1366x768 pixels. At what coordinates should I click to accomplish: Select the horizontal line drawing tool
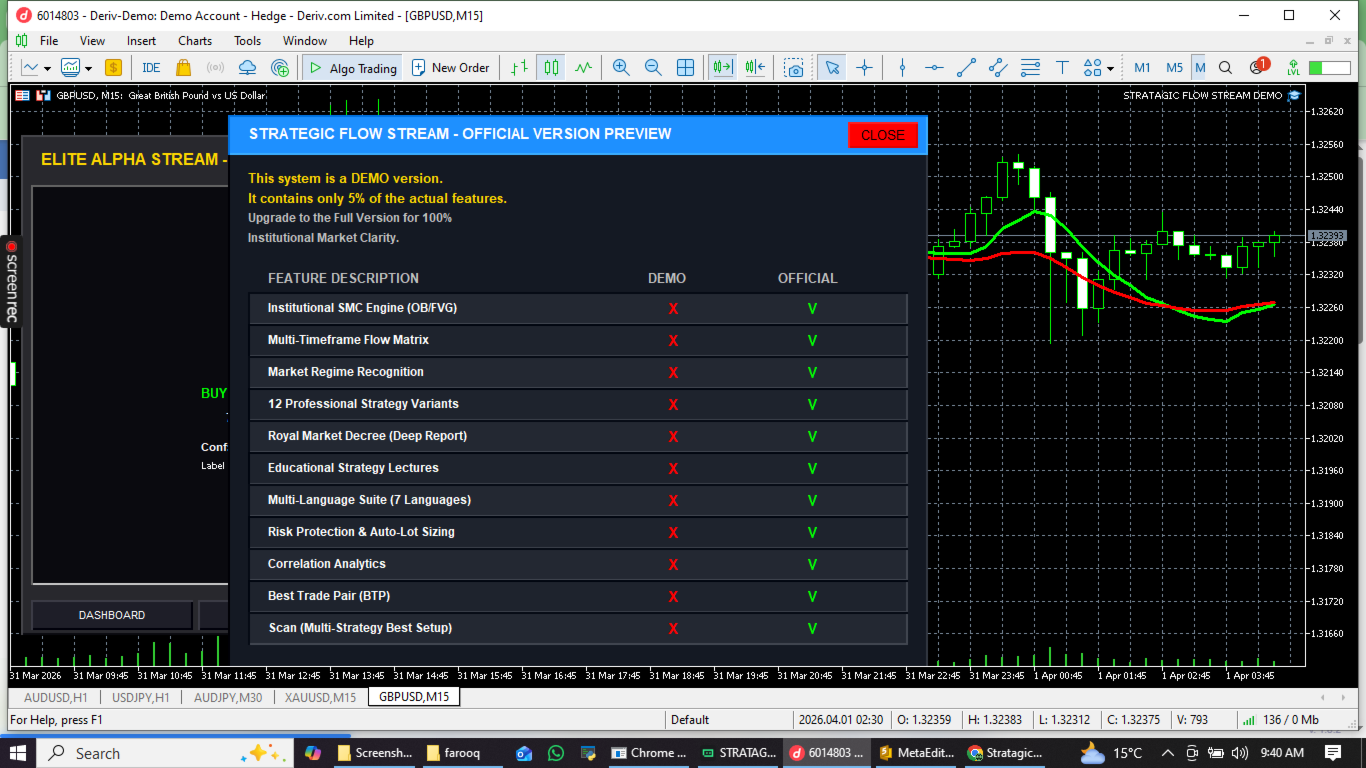click(x=934, y=68)
